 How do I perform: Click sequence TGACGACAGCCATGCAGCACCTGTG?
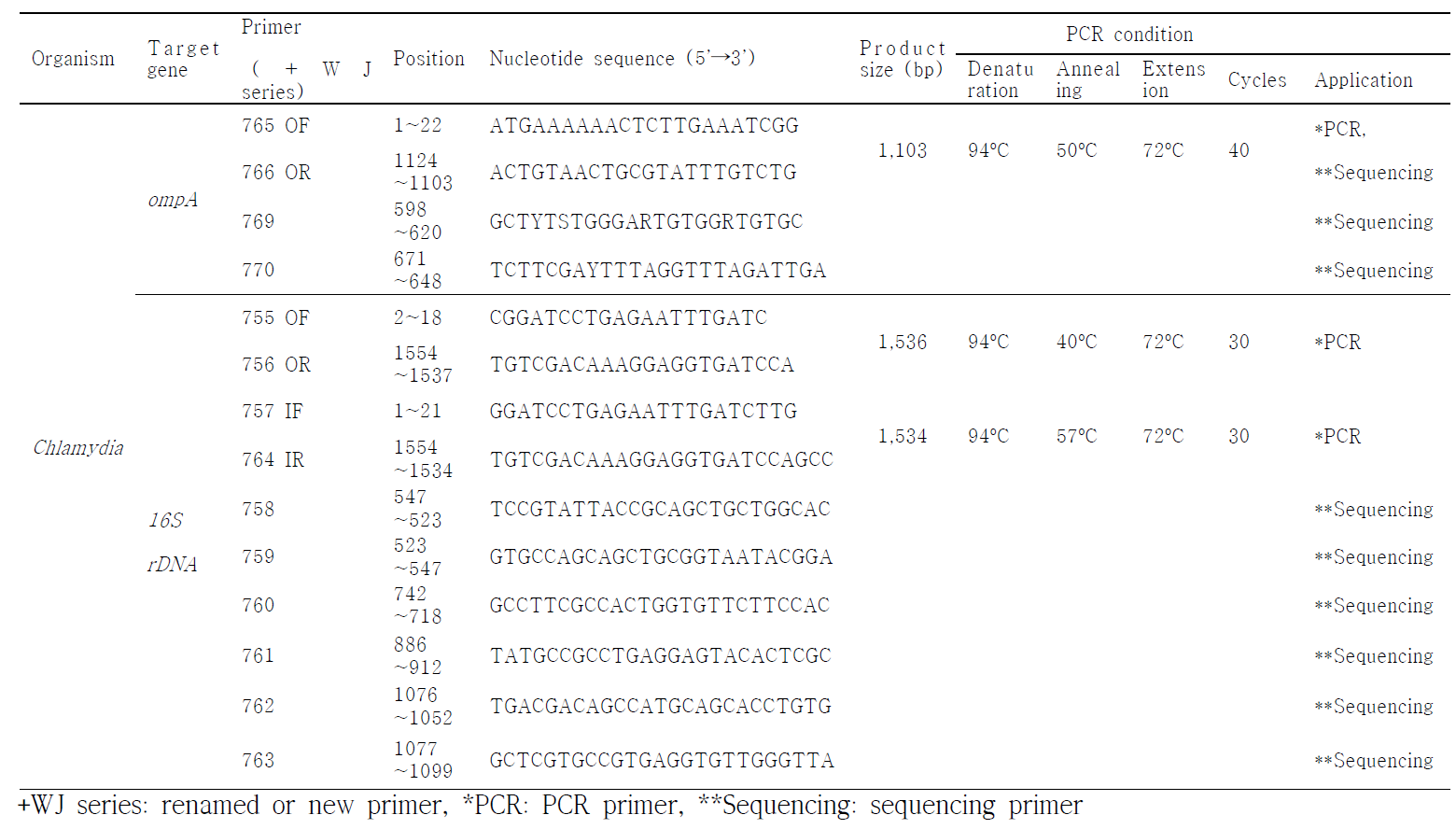pyautogui.click(x=661, y=707)
